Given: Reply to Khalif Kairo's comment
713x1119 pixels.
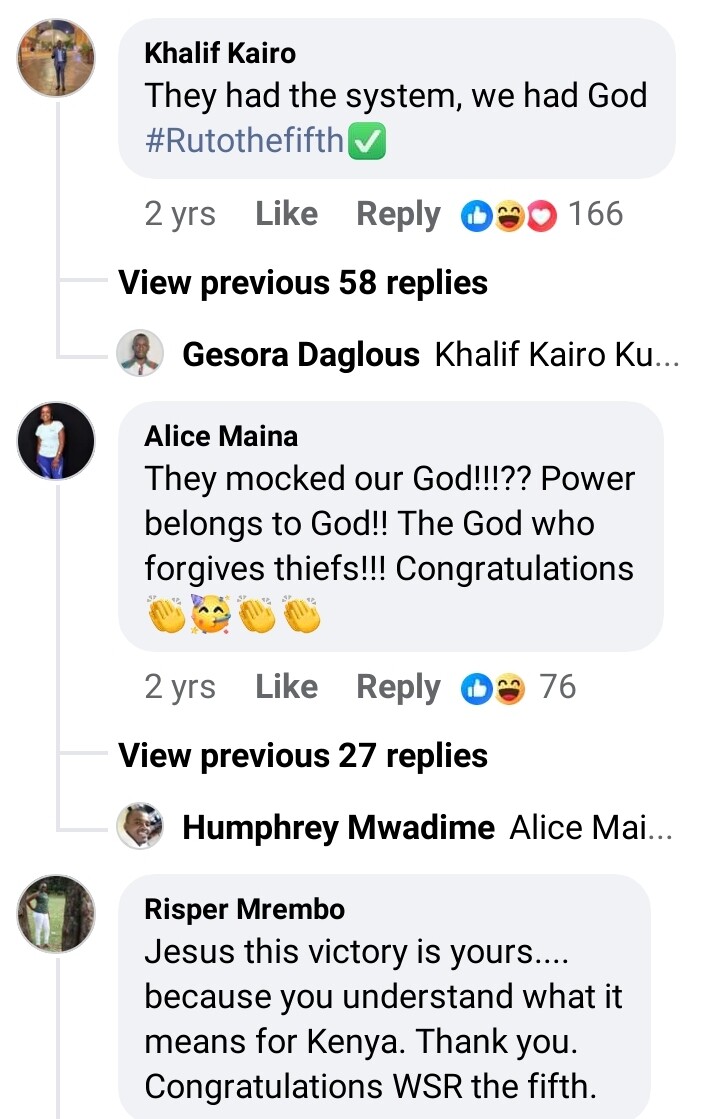Looking at the screenshot, I should [x=398, y=215].
